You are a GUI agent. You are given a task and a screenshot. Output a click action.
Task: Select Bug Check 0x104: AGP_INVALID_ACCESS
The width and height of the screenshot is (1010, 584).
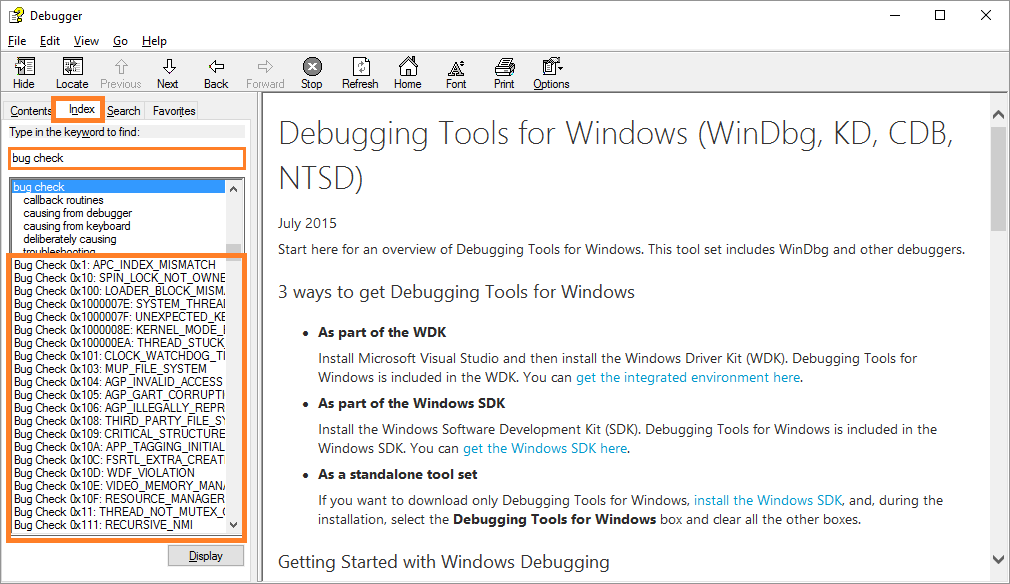tap(119, 382)
